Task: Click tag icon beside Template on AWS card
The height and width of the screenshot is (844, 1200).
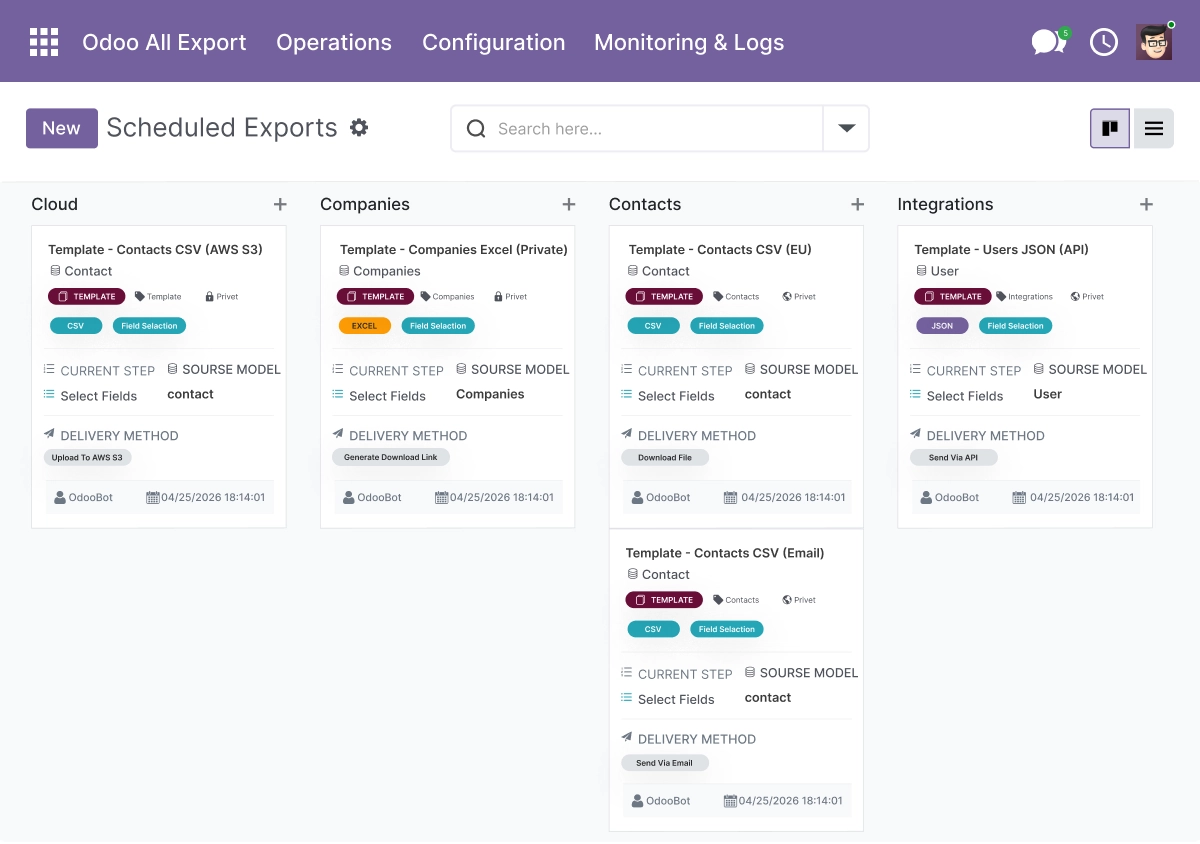Action: (x=140, y=297)
